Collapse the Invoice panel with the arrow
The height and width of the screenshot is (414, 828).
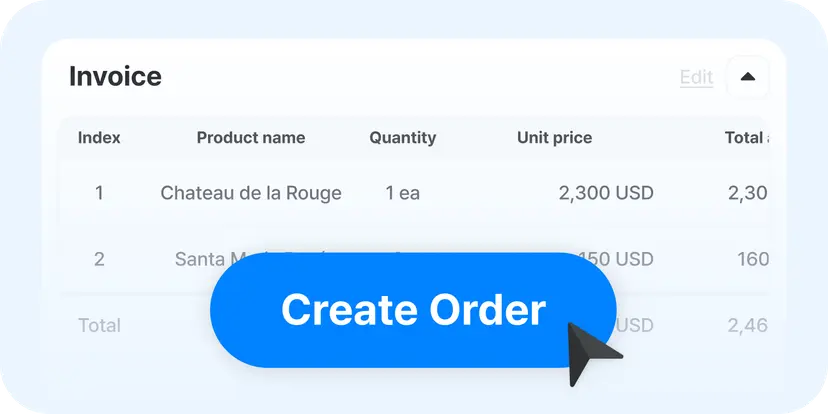click(747, 77)
